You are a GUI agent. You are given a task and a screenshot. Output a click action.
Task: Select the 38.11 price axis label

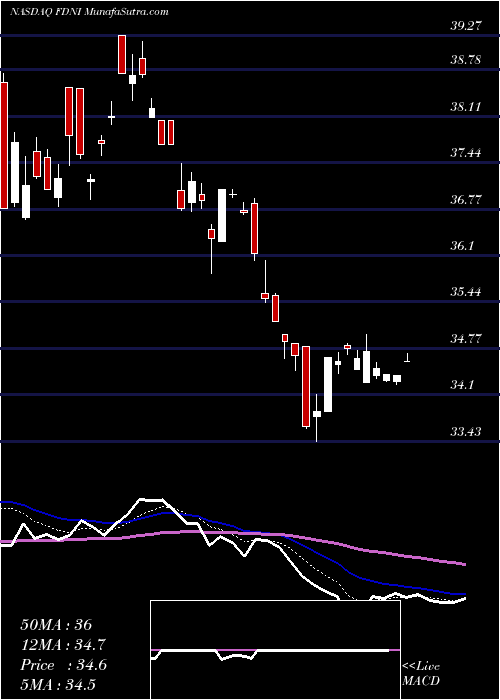click(465, 107)
